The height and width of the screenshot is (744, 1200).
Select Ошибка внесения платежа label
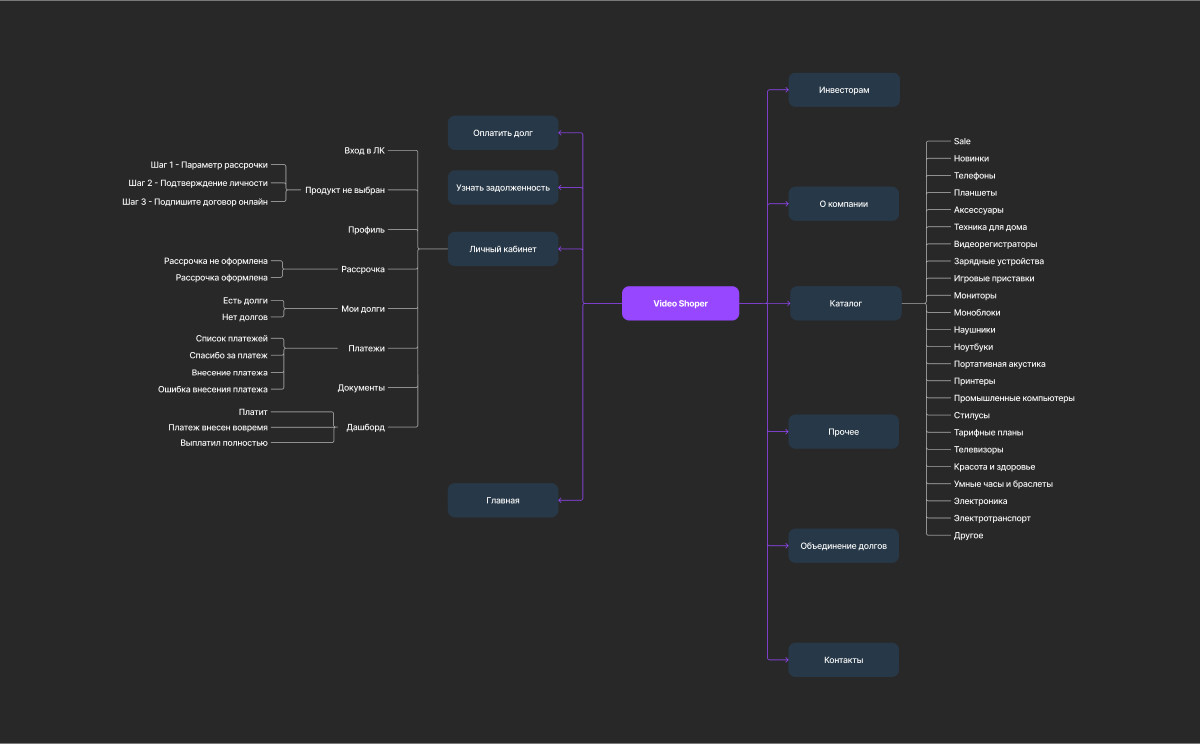(213, 390)
